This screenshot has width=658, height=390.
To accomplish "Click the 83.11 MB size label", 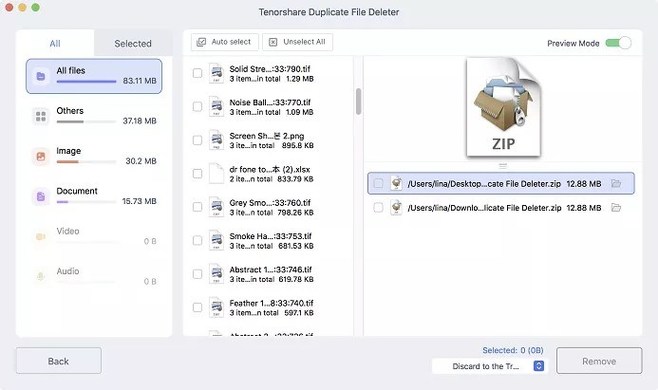I will pos(139,81).
